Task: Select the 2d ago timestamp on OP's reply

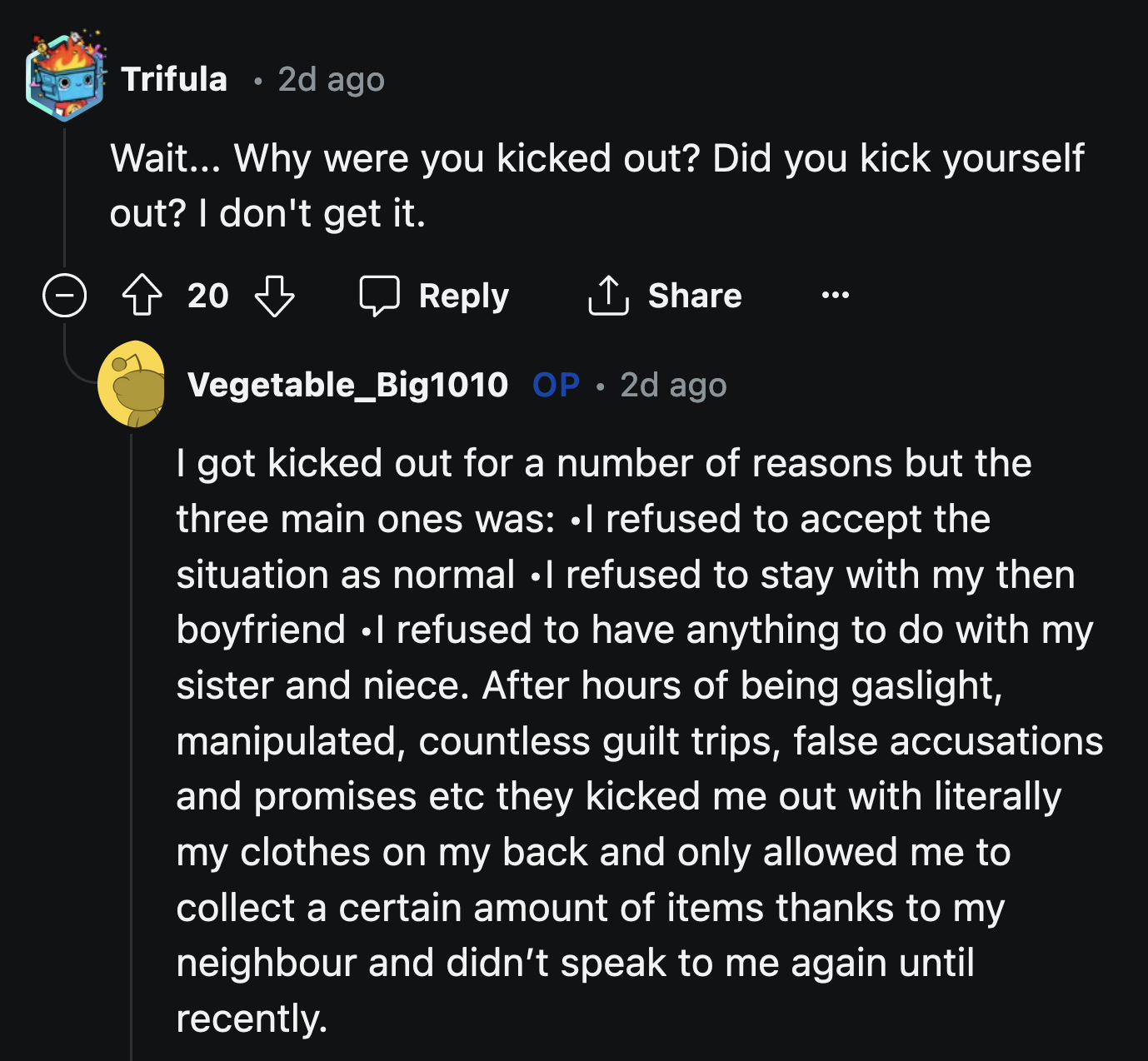Action: (x=671, y=384)
